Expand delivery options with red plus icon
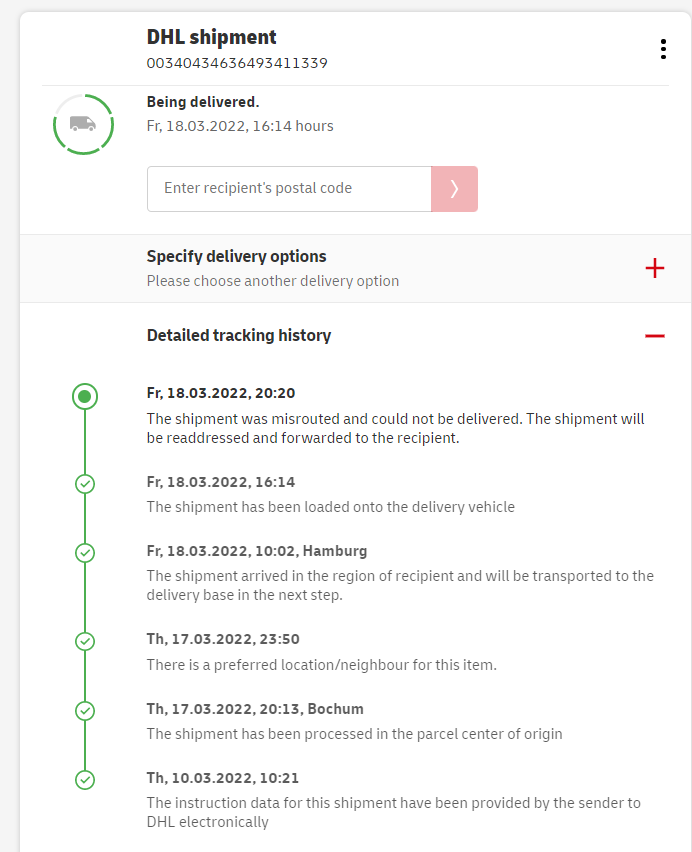The width and height of the screenshot is (692, 852). (x=655, y=268)
